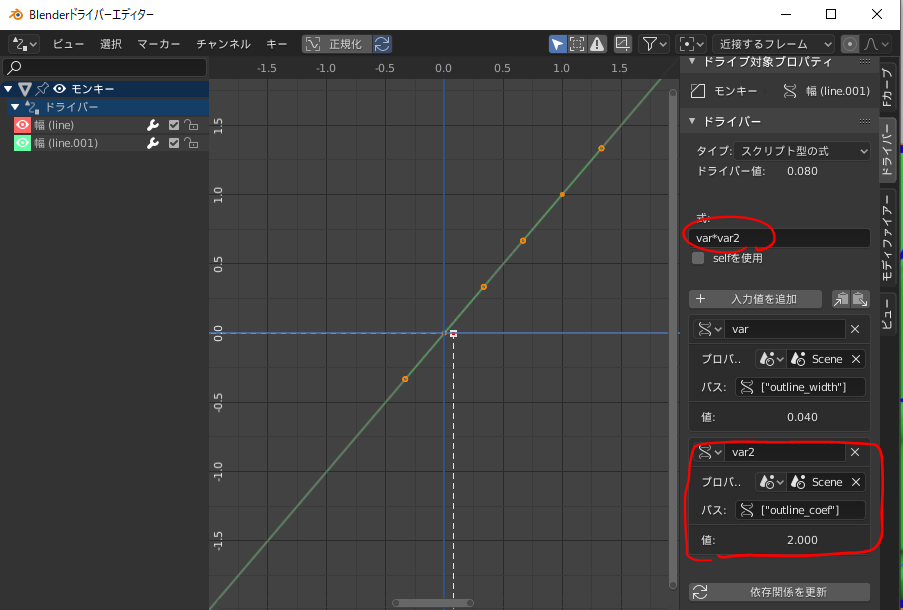Collapse the ドライバー tree group
This screenshot has height=610, width=903.
[x=16, y=107]
